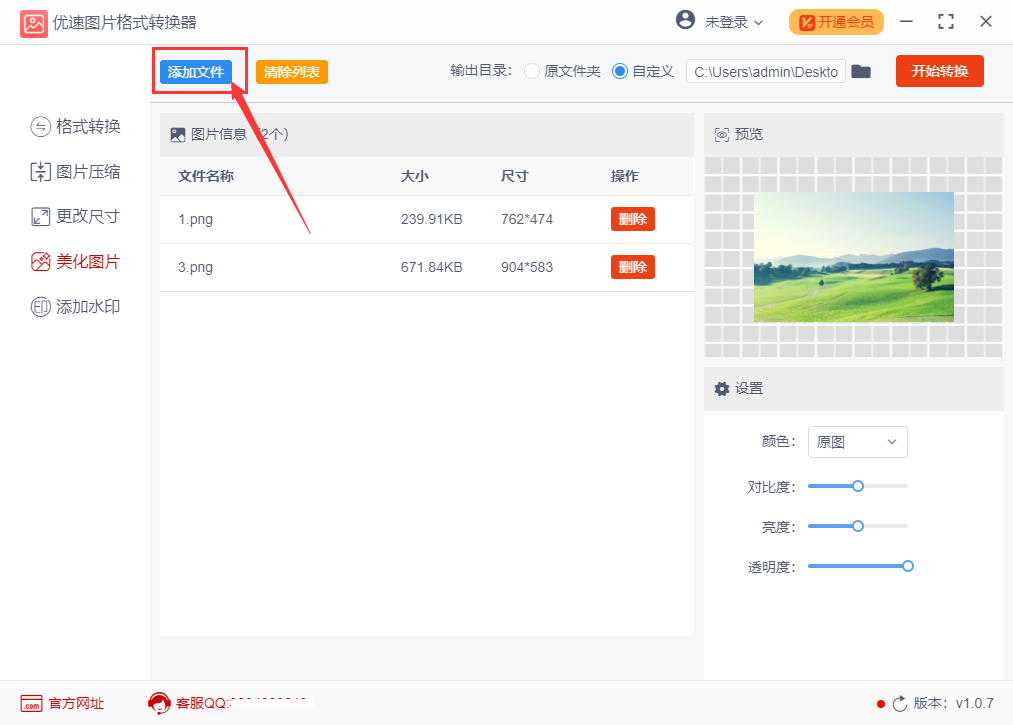Click the user account avatar icon
The width and height of the screenshot is (1013, 725).
click(x=685, y=20)
